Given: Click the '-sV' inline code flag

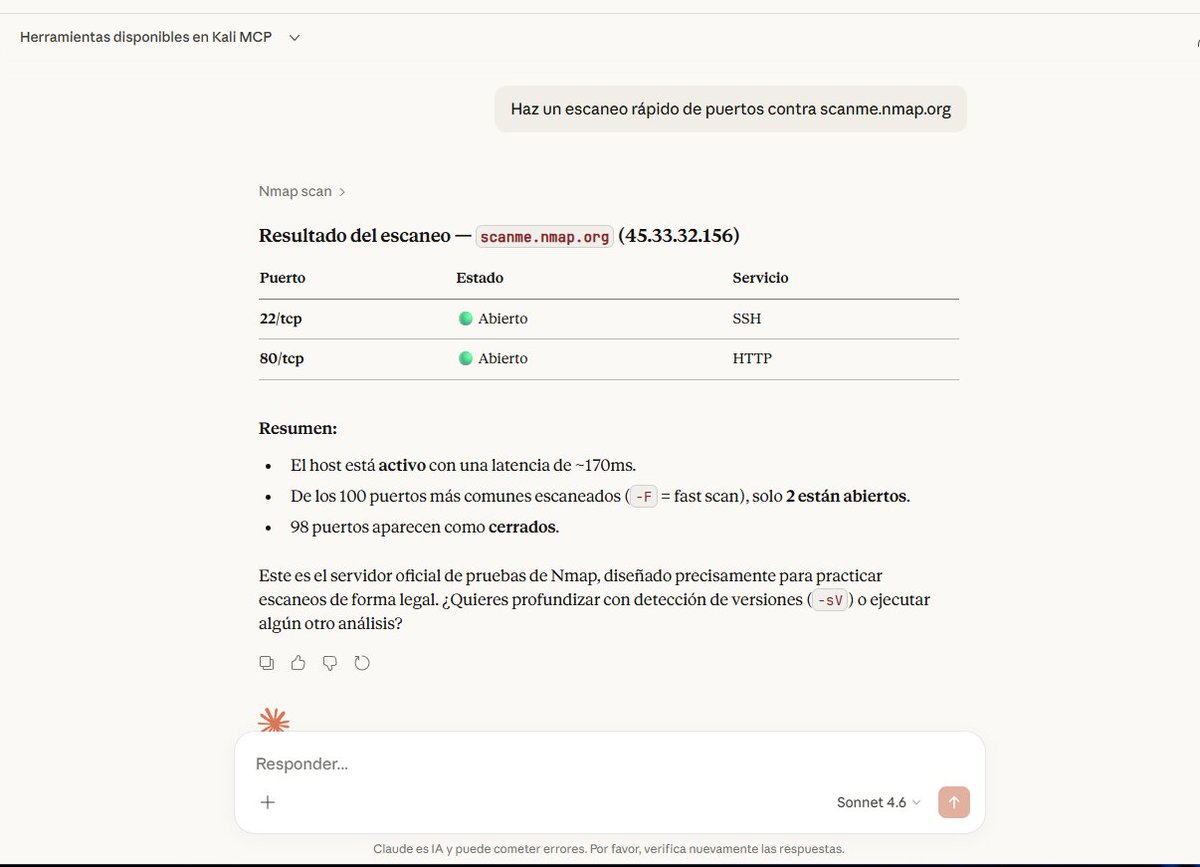Looking at the screenshot, I should 830,601.
